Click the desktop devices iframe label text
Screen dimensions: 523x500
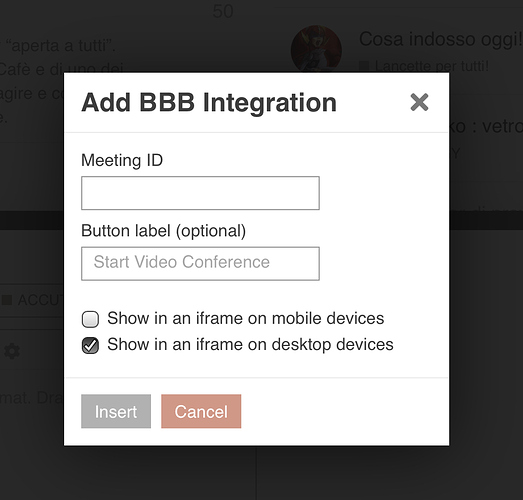pos(250,345)
